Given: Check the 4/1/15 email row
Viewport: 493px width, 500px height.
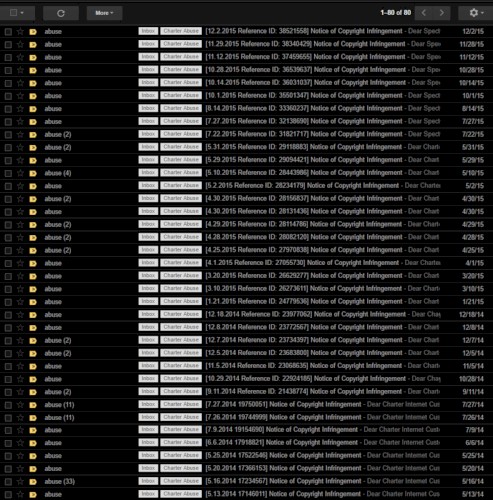Looking at the screenshot, I should (8, 264).
